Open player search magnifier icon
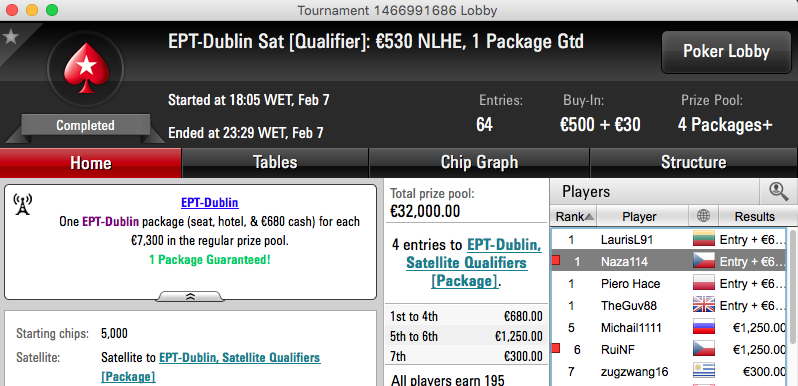 (779, 191)
